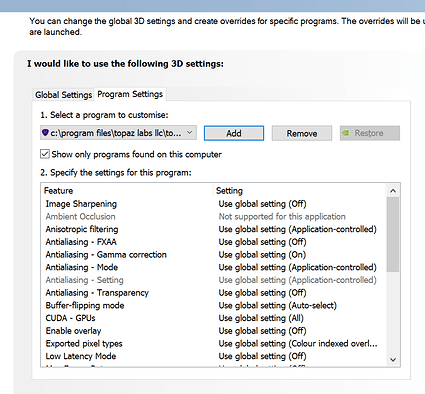Viewport: 425px width, 394px height.
Task: Open Low Latency Mode setting value
Action: click(262, 356)
